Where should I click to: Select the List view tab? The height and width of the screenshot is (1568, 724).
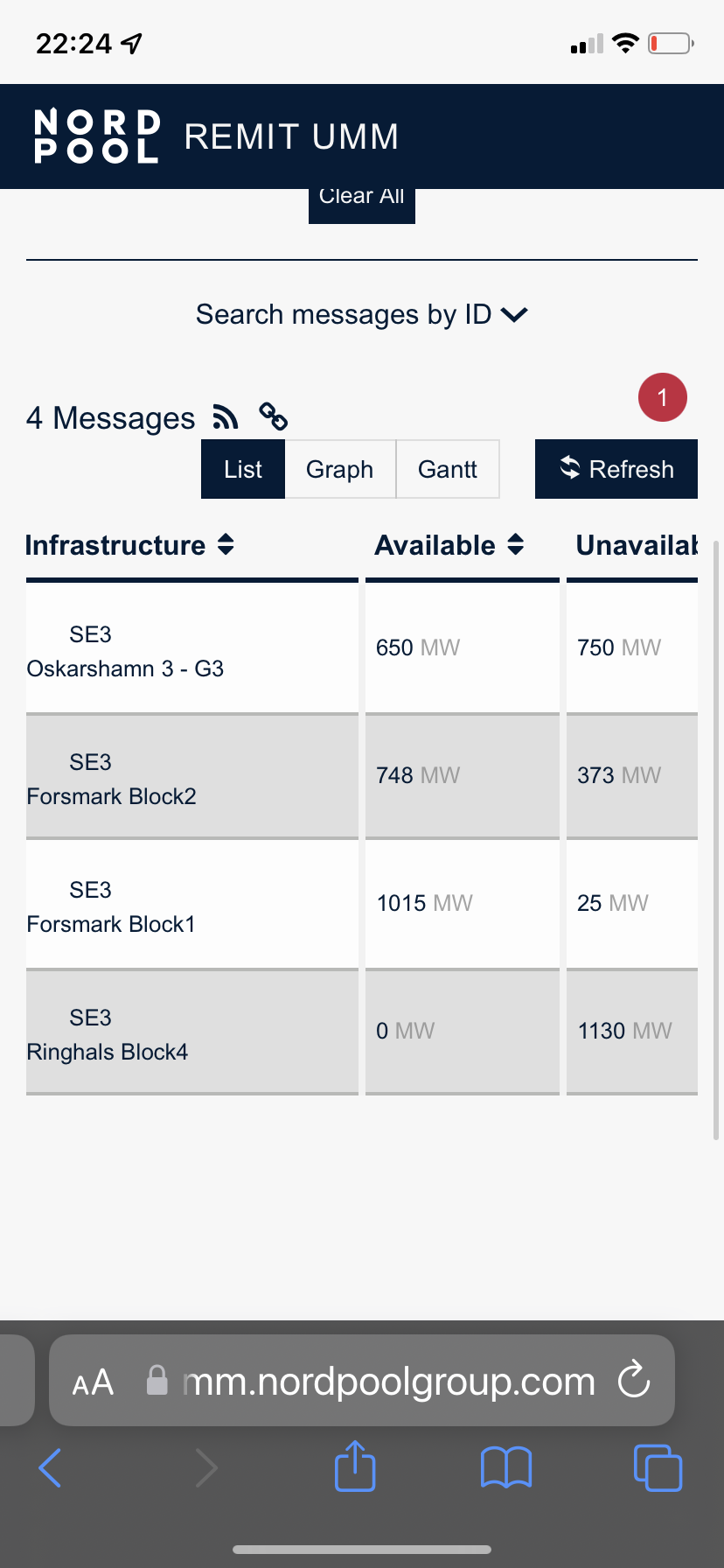243,469
